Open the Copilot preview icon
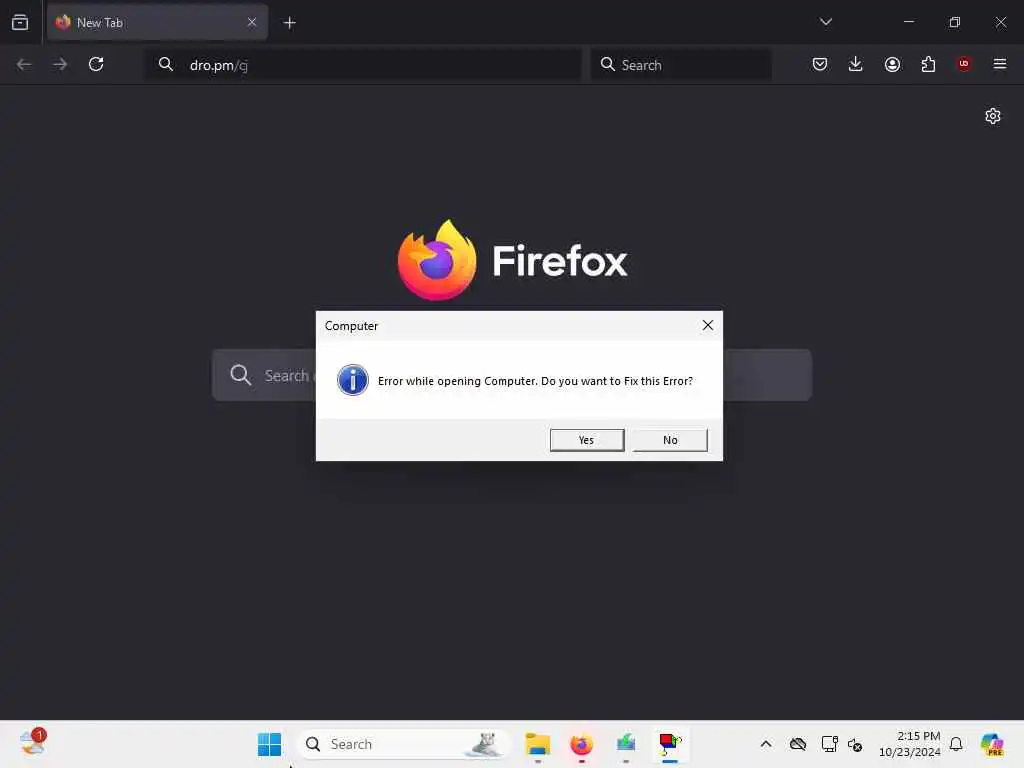1024x768 pixels. pos(992,744)
